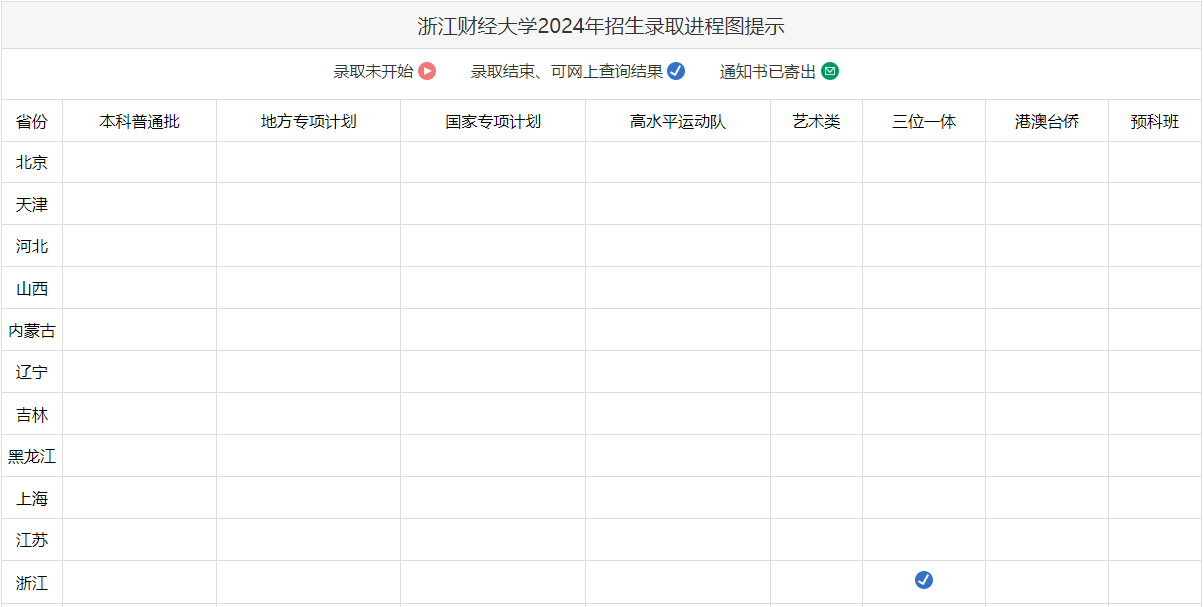Screen dimensions: 1204x607
Task: Select the 内蒙古 province row label
Action: [x=32, y=330]
